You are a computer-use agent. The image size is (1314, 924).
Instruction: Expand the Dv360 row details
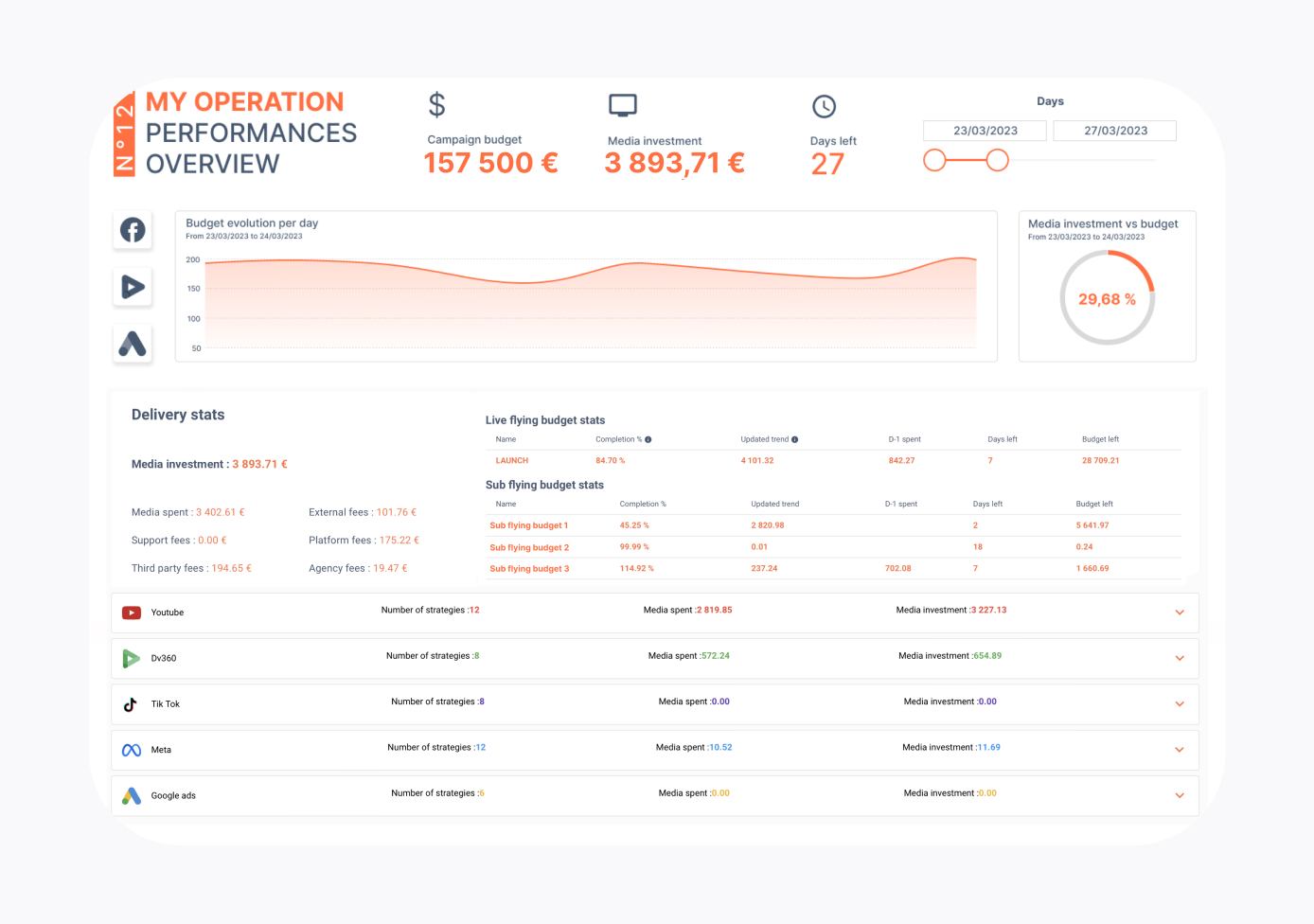pyautogui.click(x=1180, y=658)
